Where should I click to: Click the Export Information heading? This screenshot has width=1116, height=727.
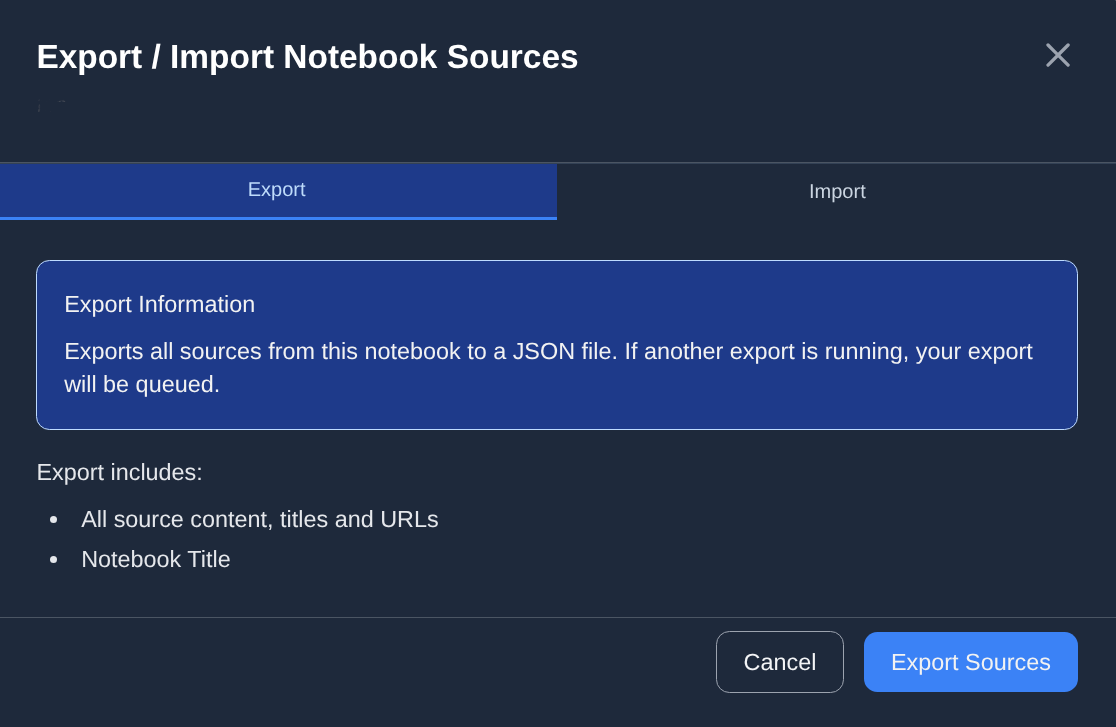(x=159, y=304)
